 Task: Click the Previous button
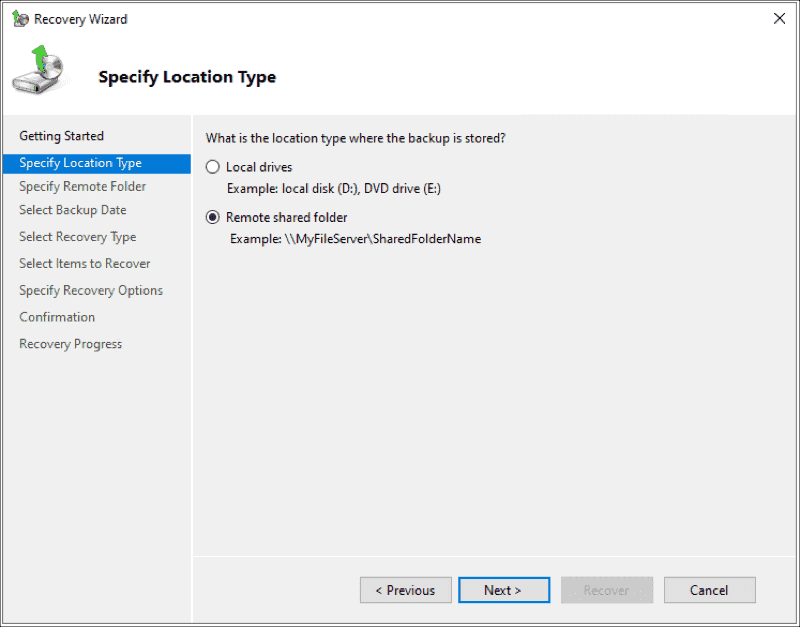405,589
